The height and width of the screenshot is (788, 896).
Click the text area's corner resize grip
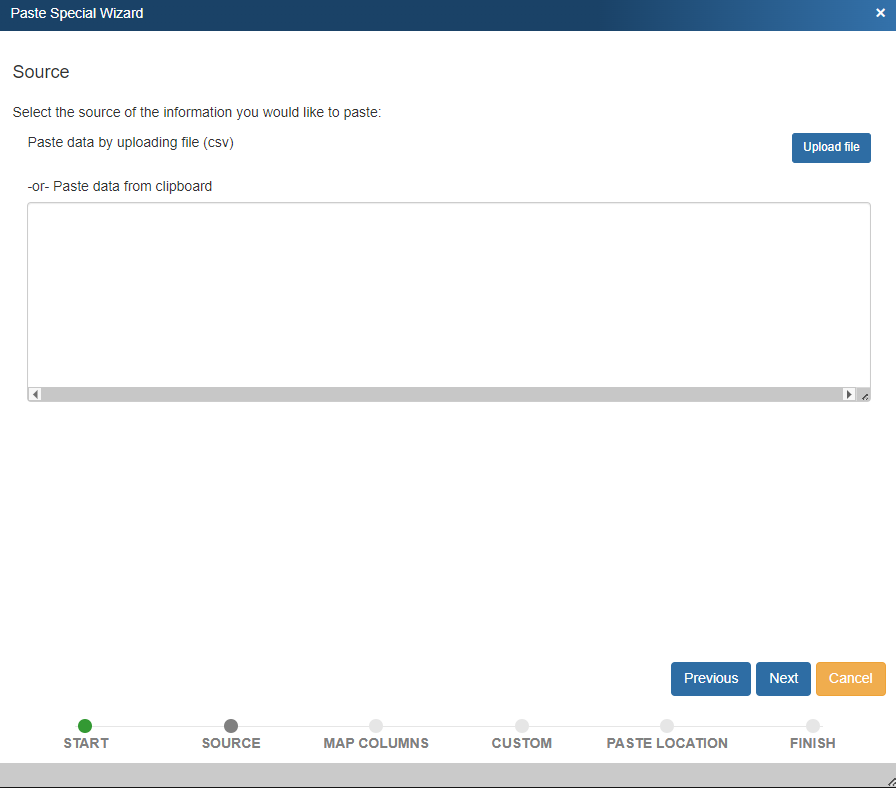coord(865,396)
